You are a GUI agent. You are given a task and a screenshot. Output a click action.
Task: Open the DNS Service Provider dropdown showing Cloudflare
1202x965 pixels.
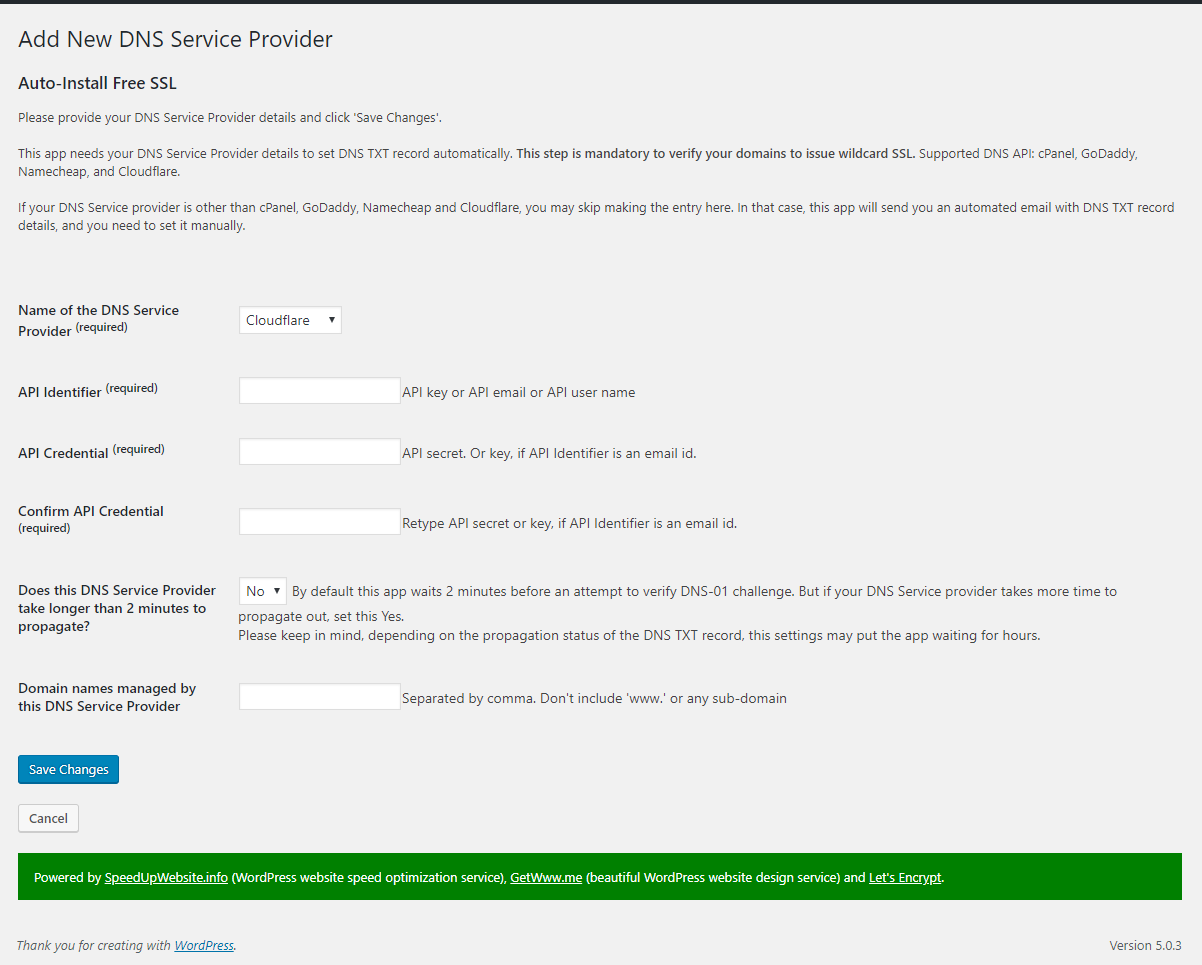[290, 320]
